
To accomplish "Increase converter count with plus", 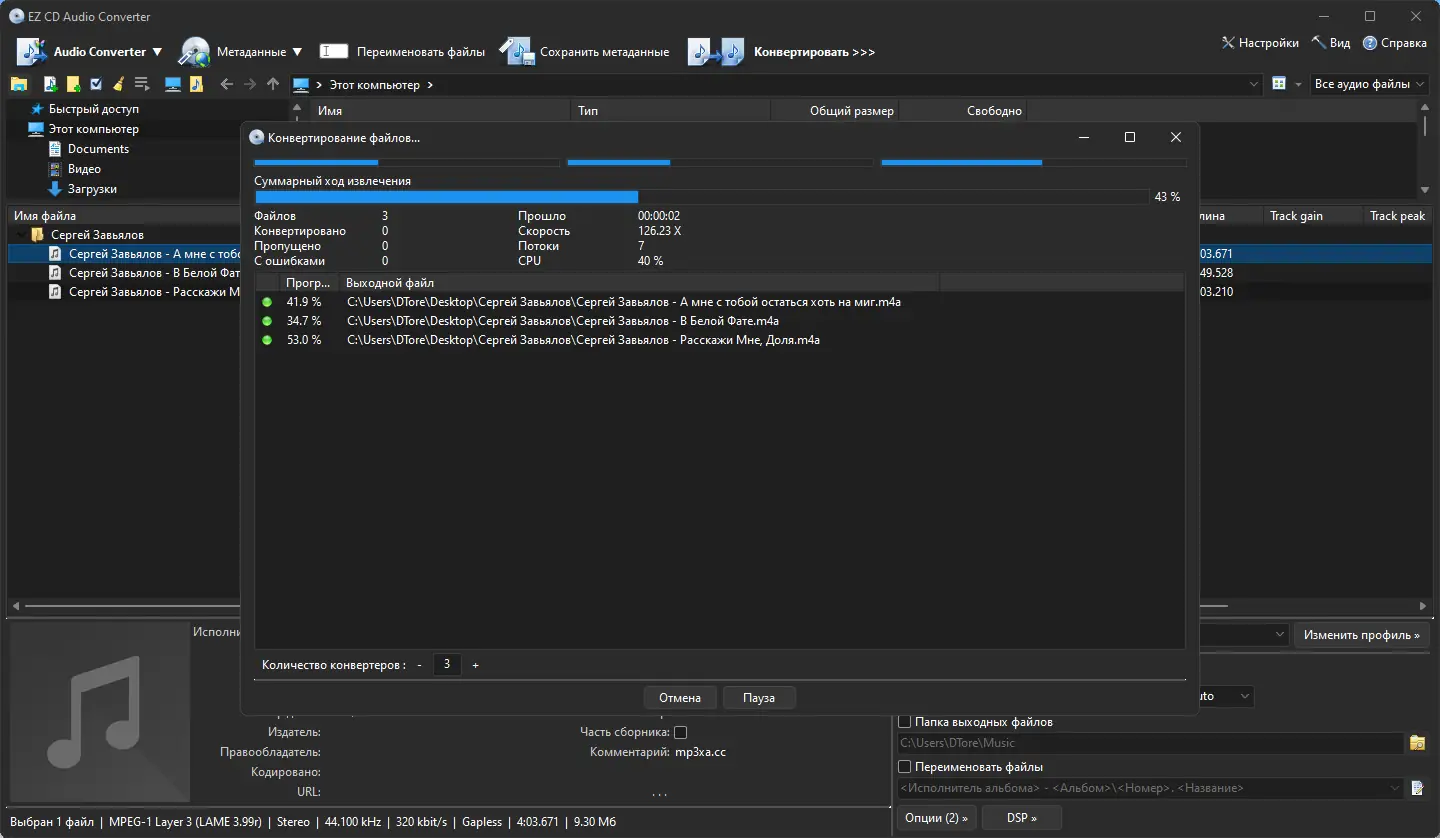I will [475, 665].
